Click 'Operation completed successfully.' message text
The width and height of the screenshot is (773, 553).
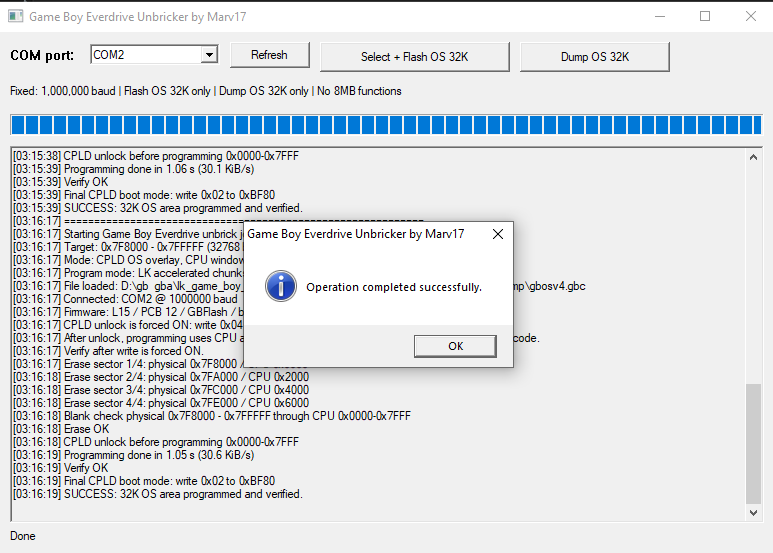pos(393,287)
